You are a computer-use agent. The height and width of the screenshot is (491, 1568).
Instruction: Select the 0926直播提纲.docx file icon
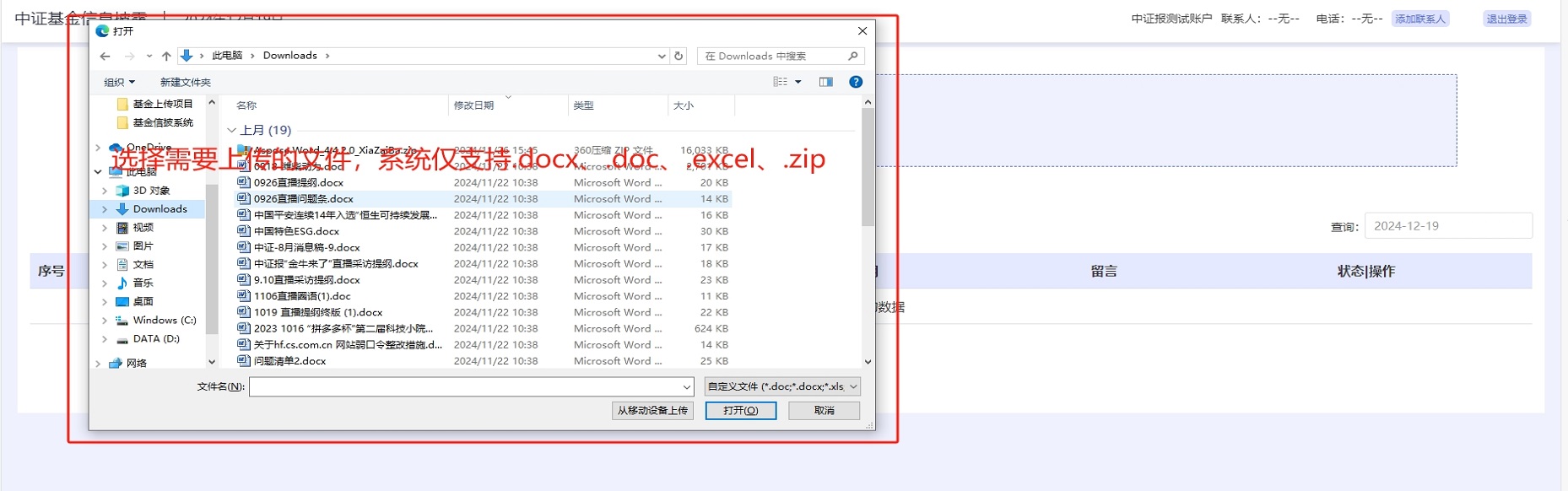coord(244,182)
